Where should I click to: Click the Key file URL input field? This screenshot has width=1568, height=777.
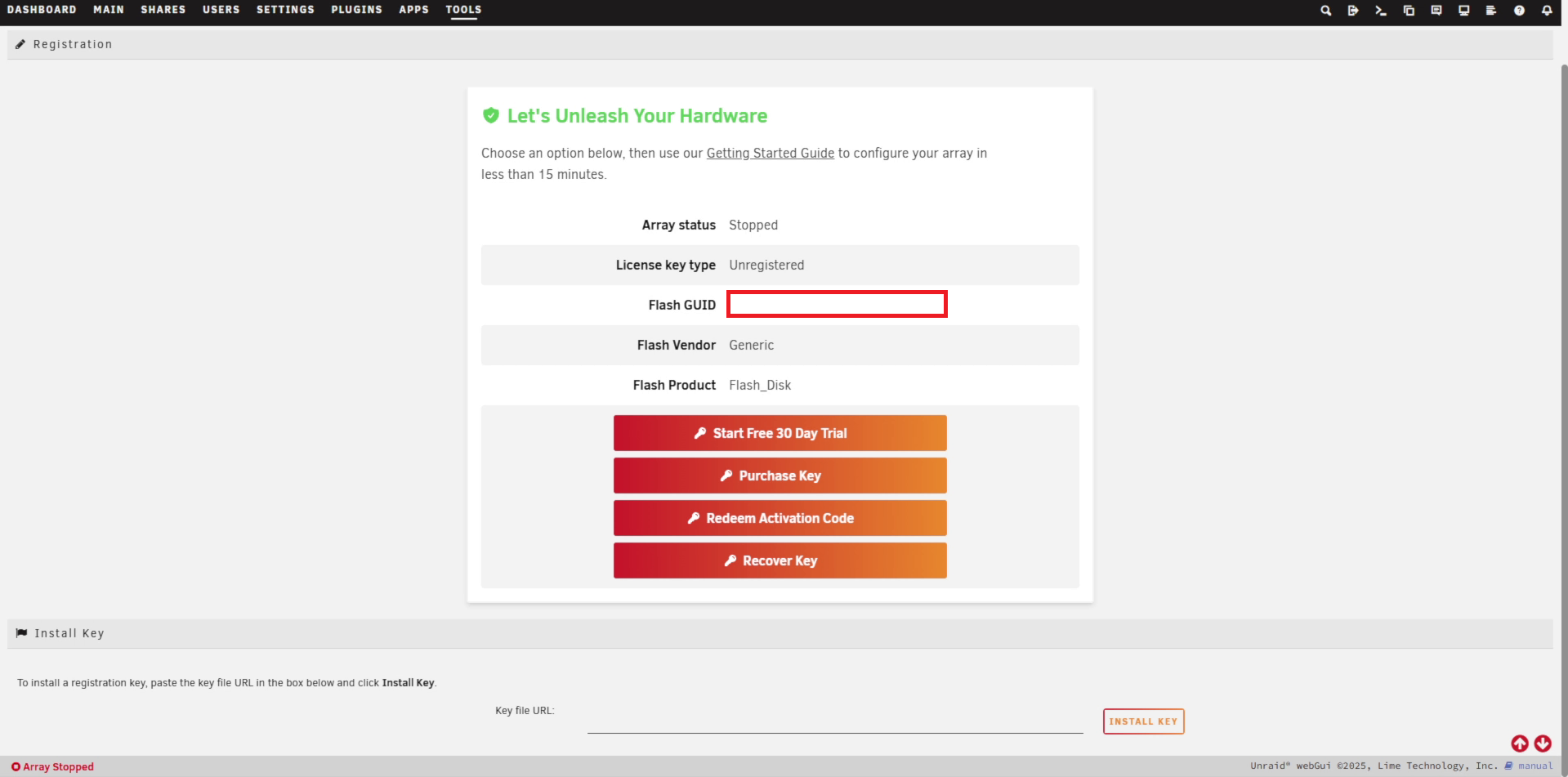tap(834, 721)
